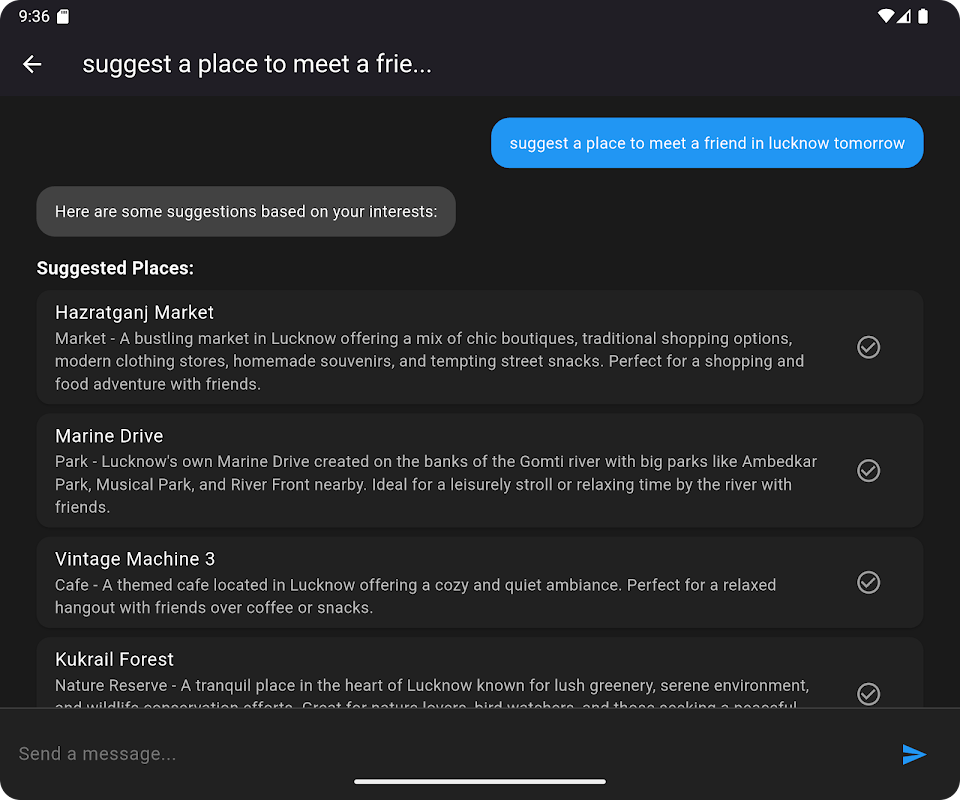
Task: Click the Suggested Places heading
Action: (x=115, y=268)
